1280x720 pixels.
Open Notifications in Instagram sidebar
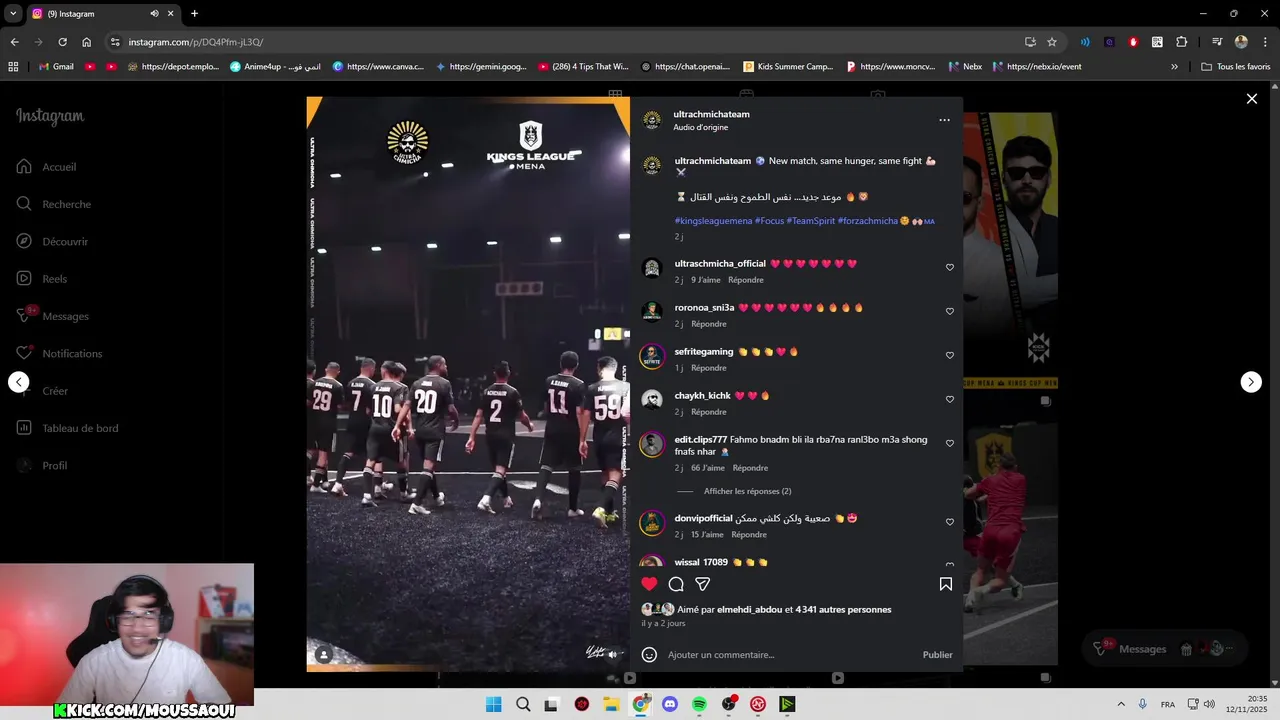click(72, 354)
